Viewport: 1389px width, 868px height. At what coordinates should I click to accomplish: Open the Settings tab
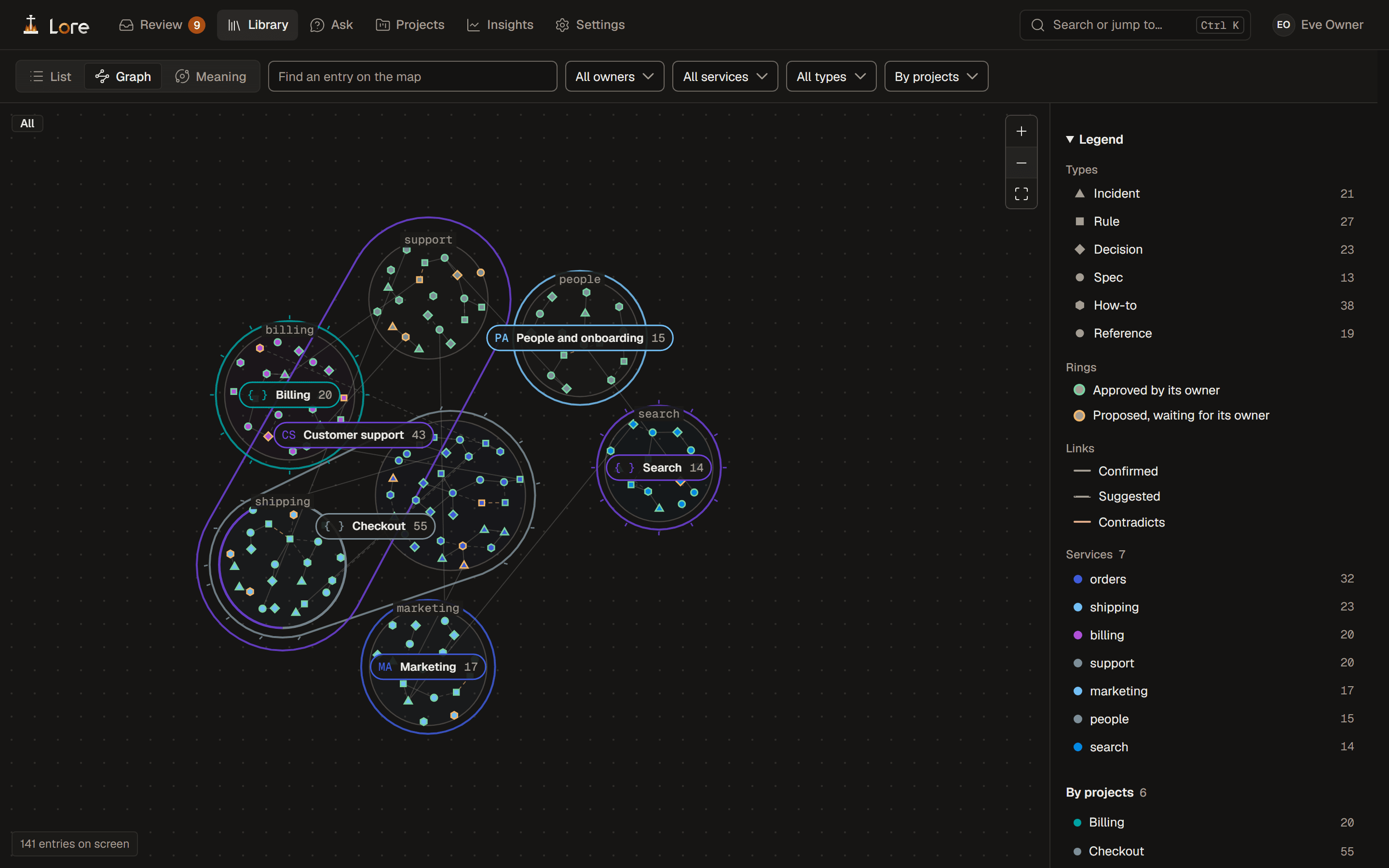(590, 25)
